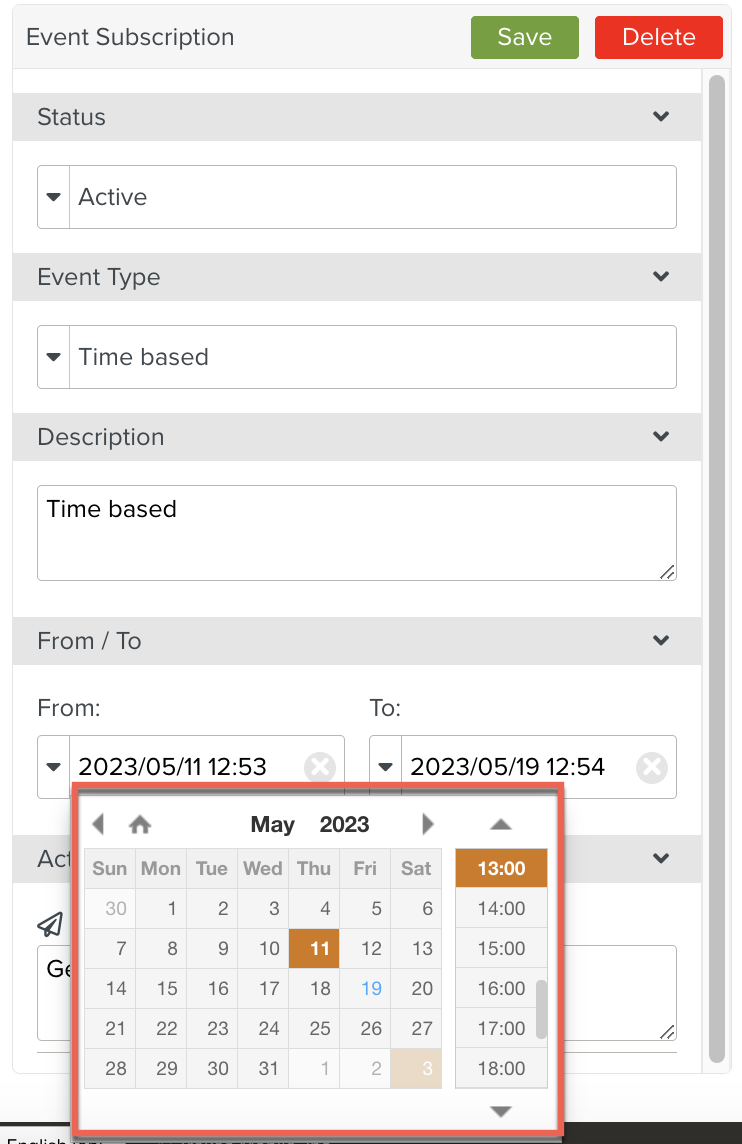This screenshot has height=1144, width=742.
Task: Clear the To date field
Action: 651,767
